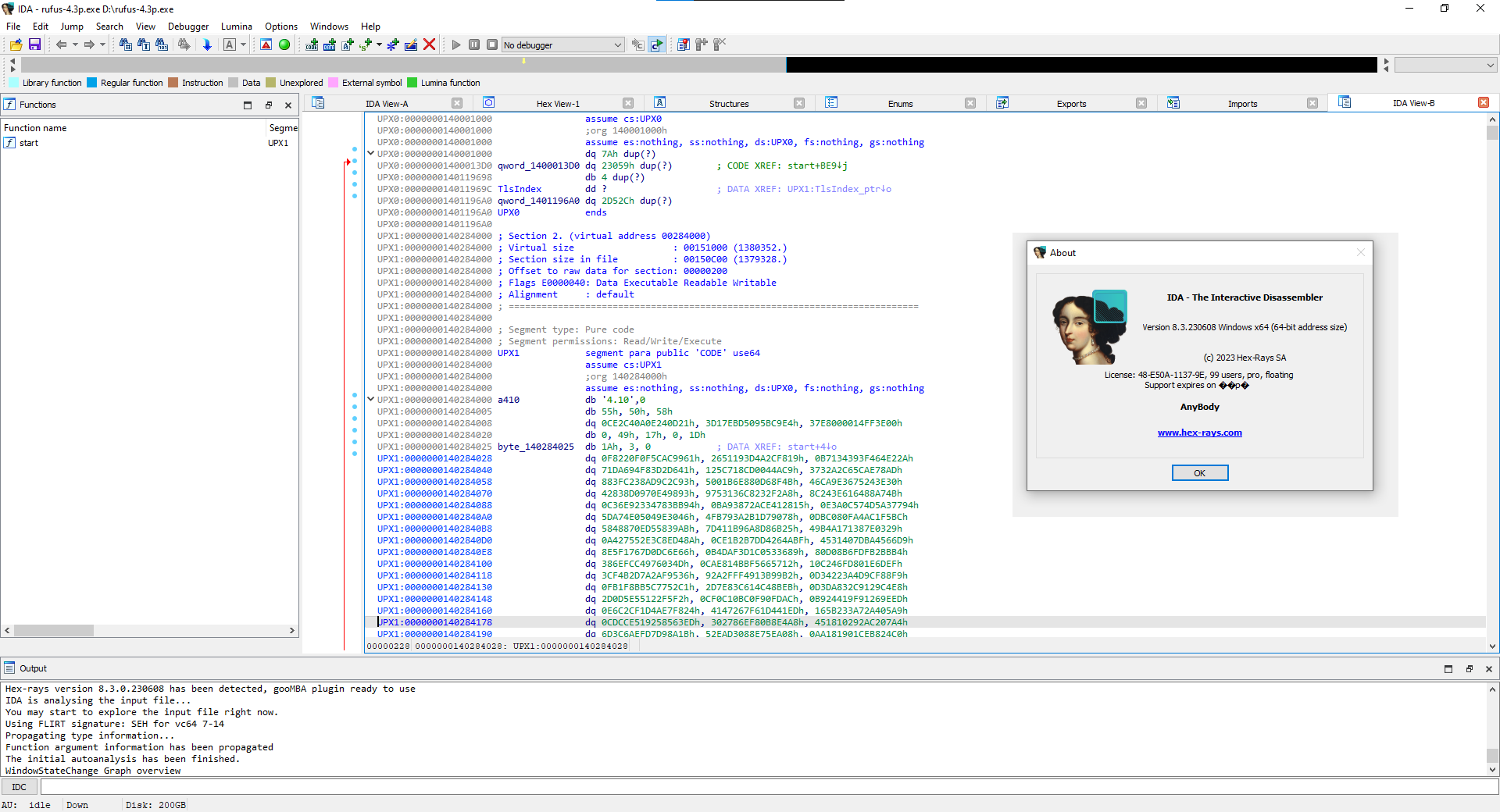
Task: Click the Functions panel header icon
Action: 9,105
